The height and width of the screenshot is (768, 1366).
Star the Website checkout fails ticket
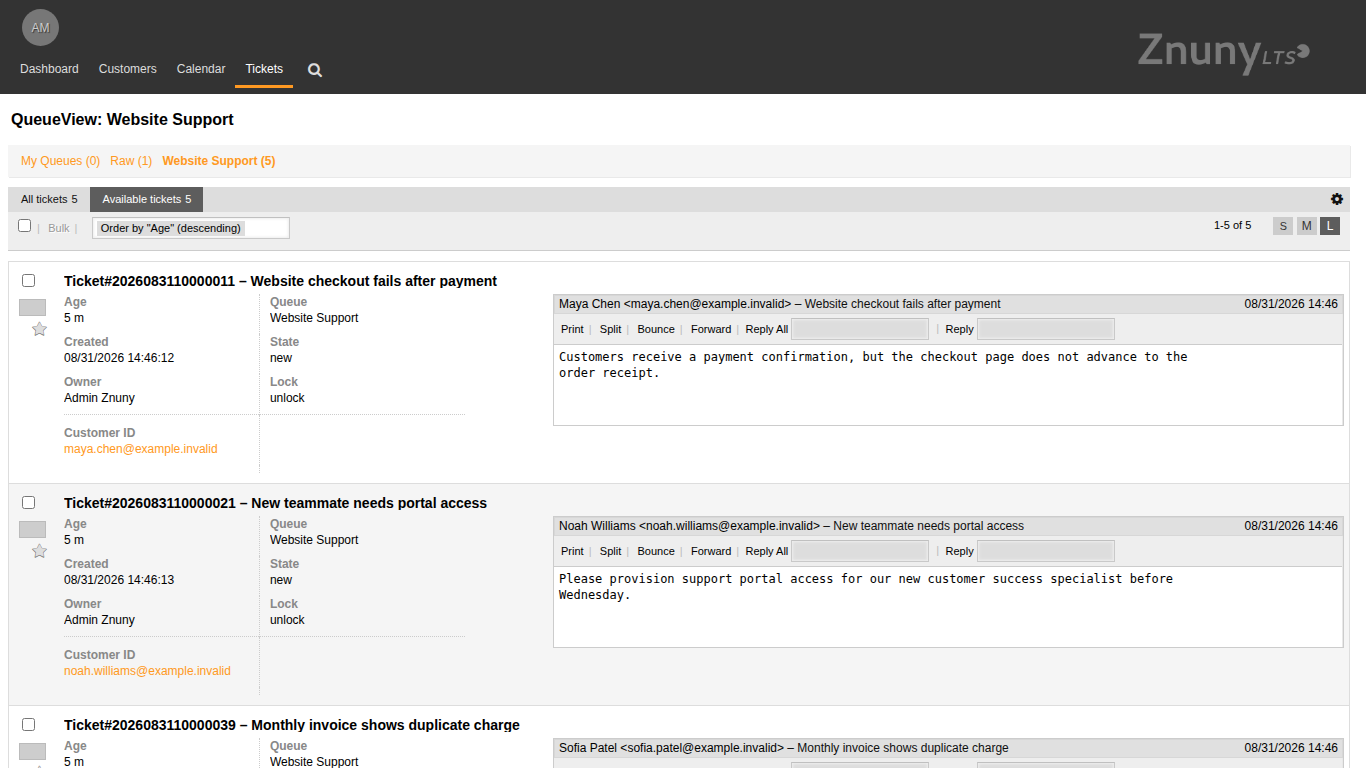40,329
